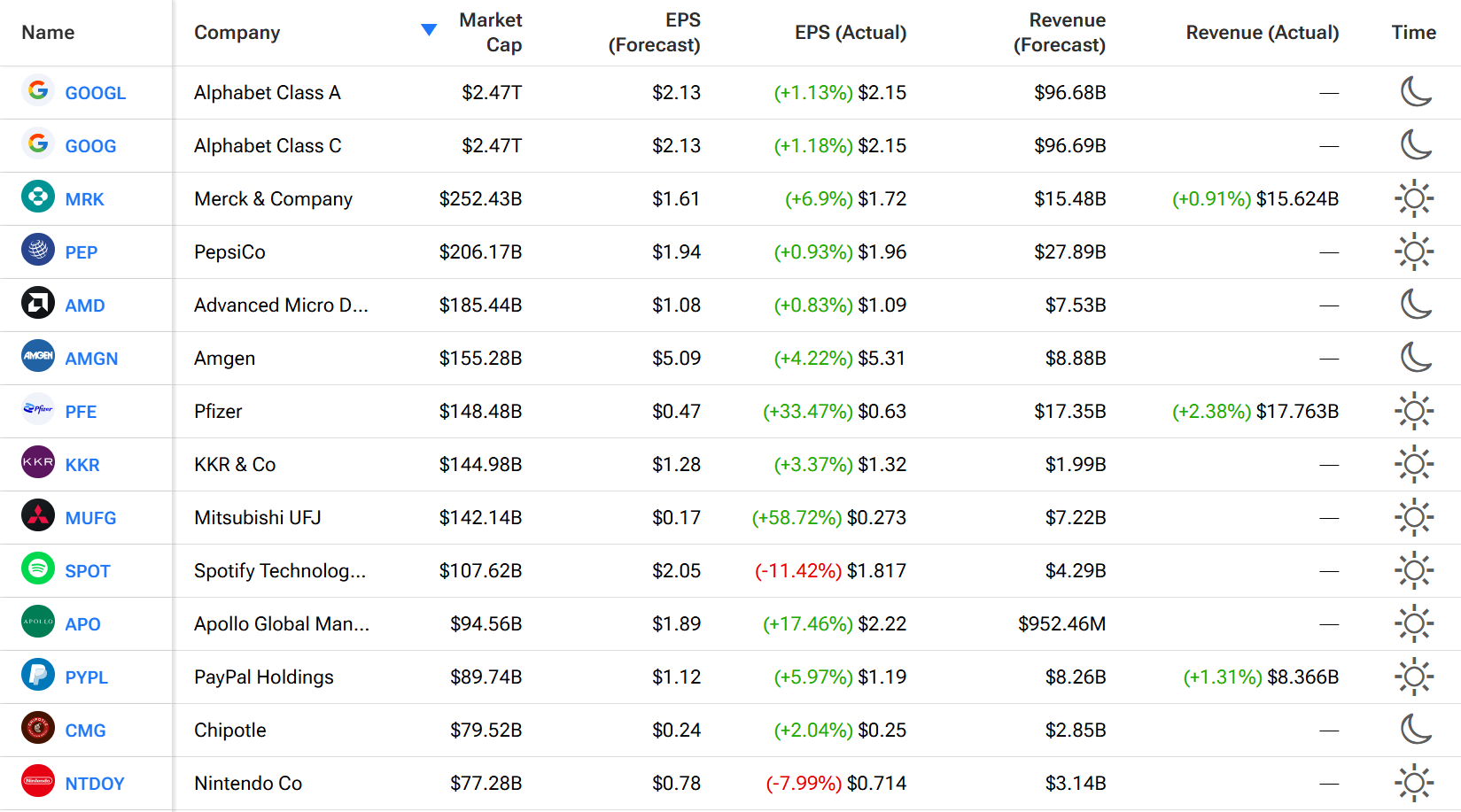The height and width of the screenshot is (812, 1461).
Task: Open the PEP ticker link
Action: [81, 252]
